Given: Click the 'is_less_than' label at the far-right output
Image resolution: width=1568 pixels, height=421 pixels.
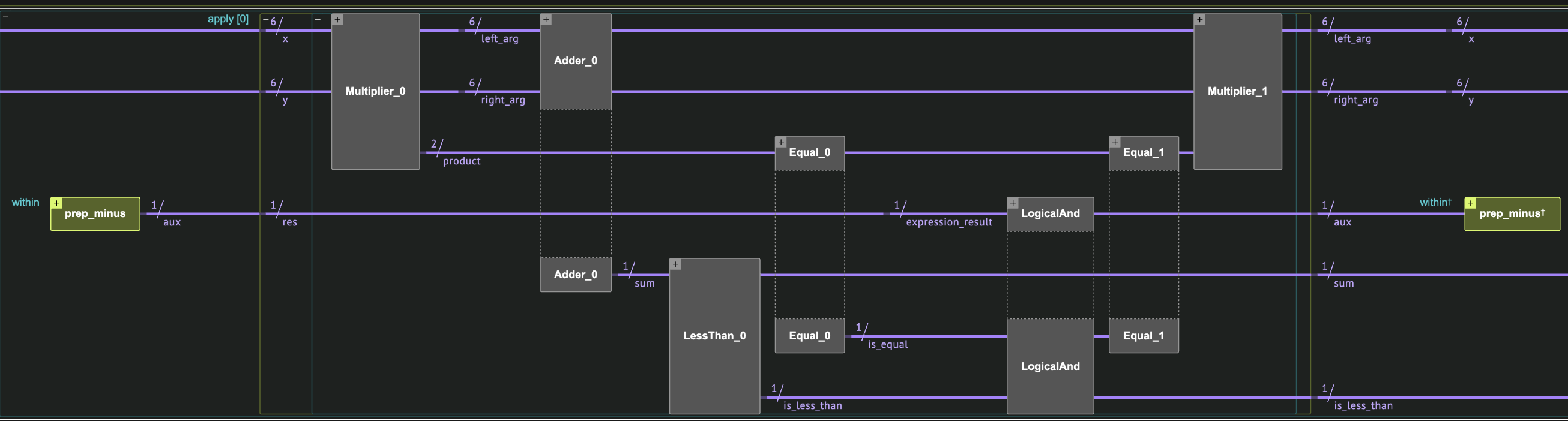Looking at the screenshot, I should point(1363,406).
